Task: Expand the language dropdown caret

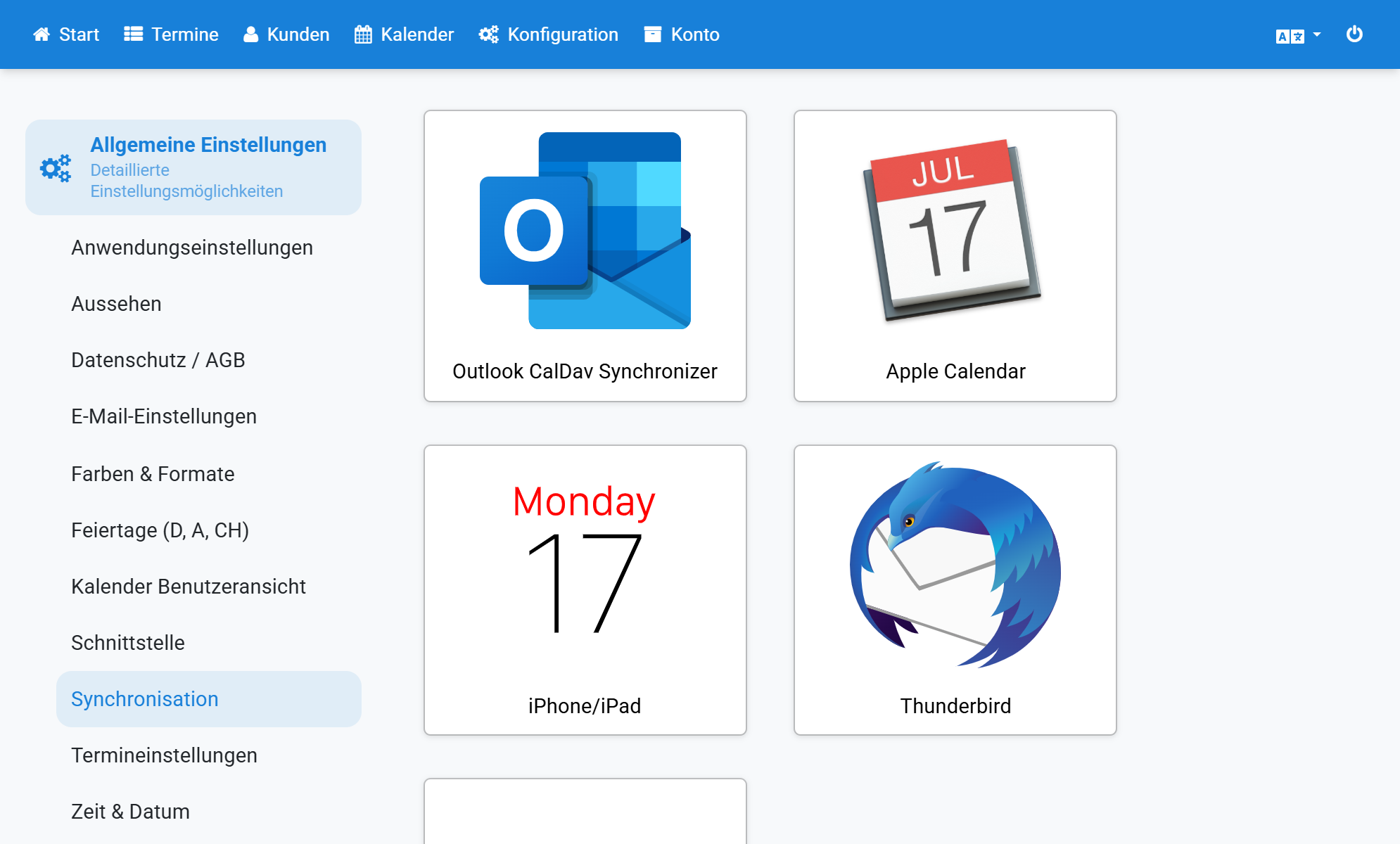Action: point(1317,34)
